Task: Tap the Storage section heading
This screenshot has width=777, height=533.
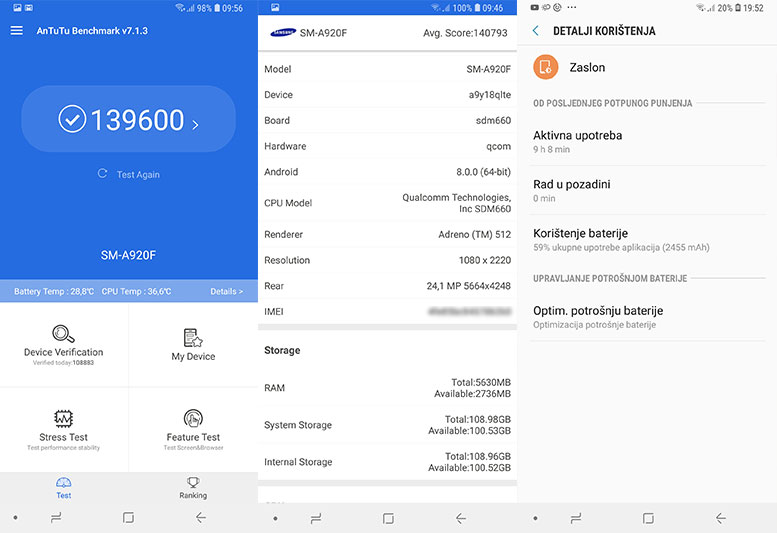Action: pos(282,350)
